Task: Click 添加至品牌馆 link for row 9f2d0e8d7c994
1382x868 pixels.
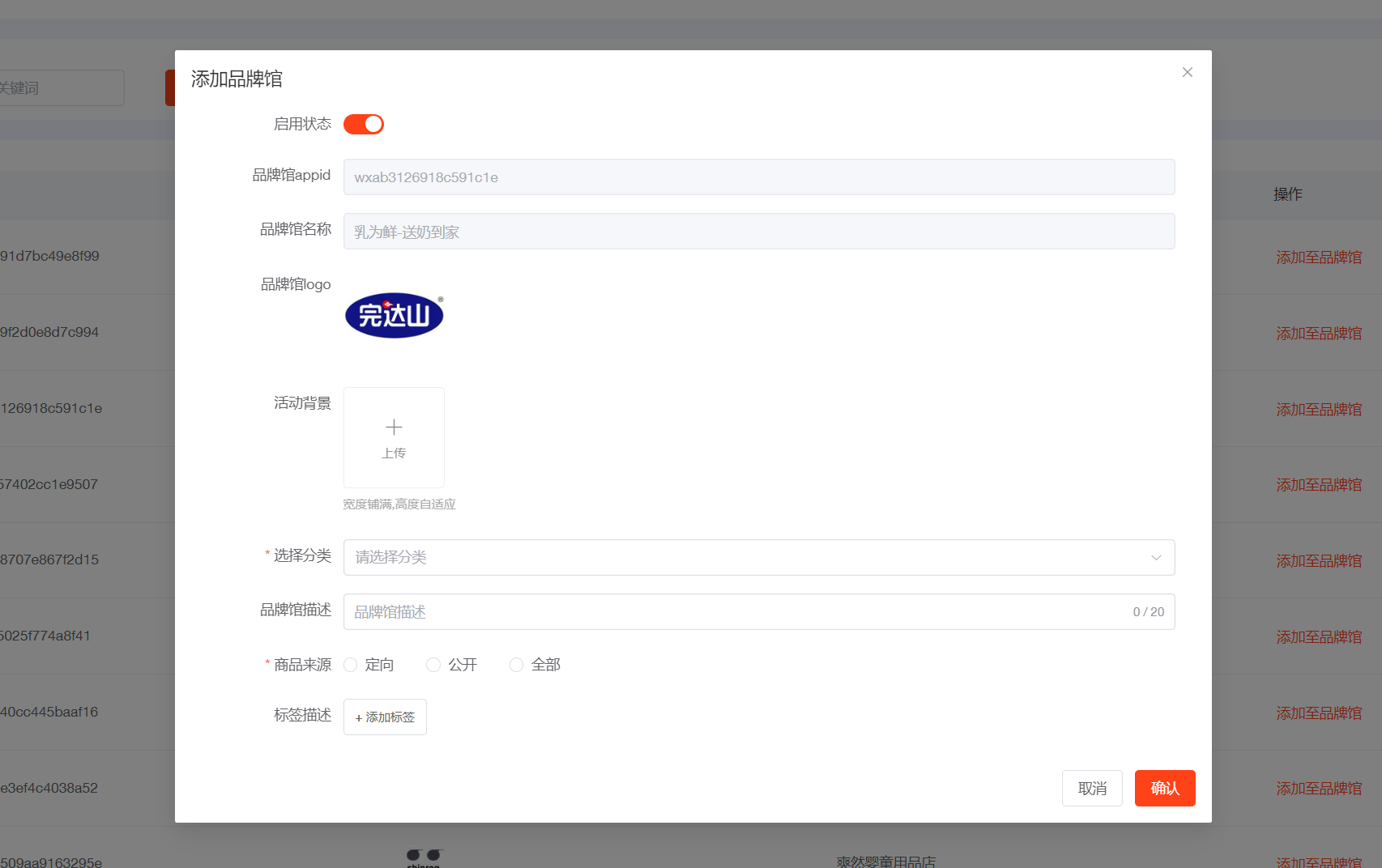Action: click(x=1318, y=334)
